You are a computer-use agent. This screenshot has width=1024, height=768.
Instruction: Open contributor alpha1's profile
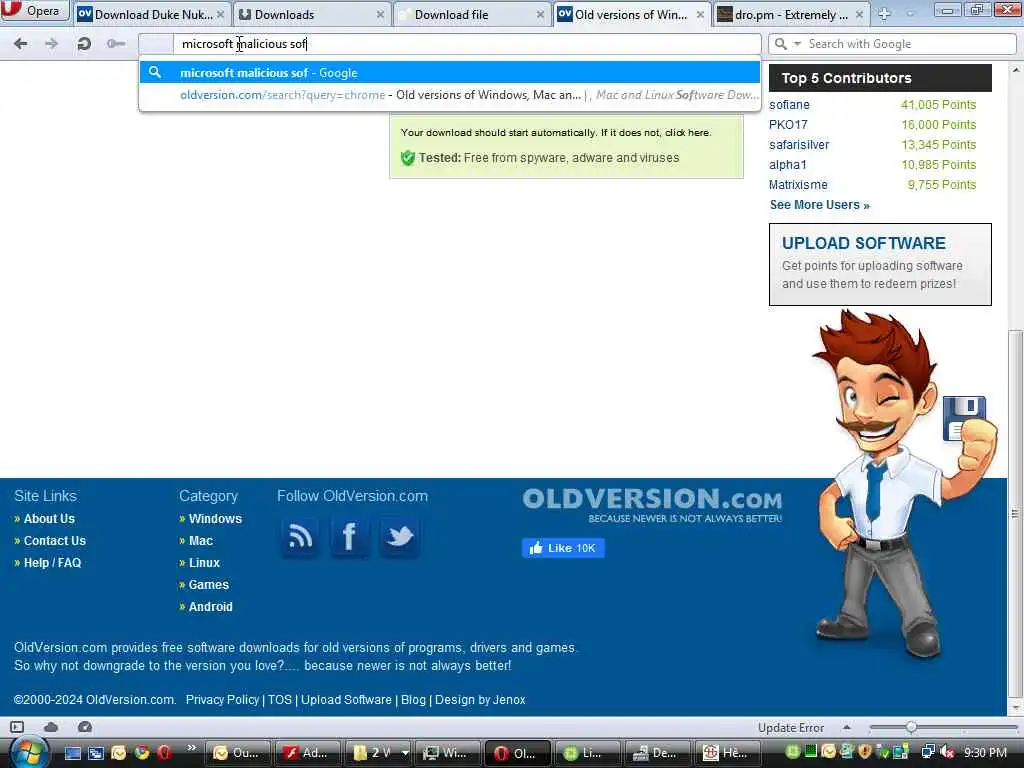pos(788,165)
